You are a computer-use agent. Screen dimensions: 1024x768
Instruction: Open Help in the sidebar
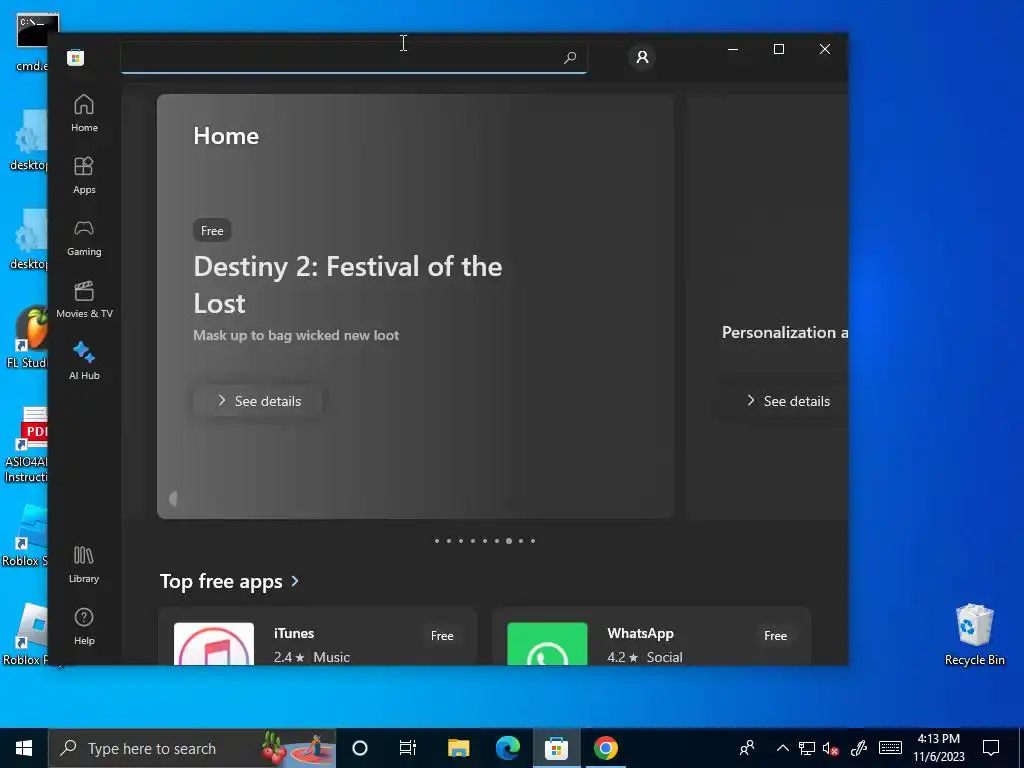[x=84, y=626]
